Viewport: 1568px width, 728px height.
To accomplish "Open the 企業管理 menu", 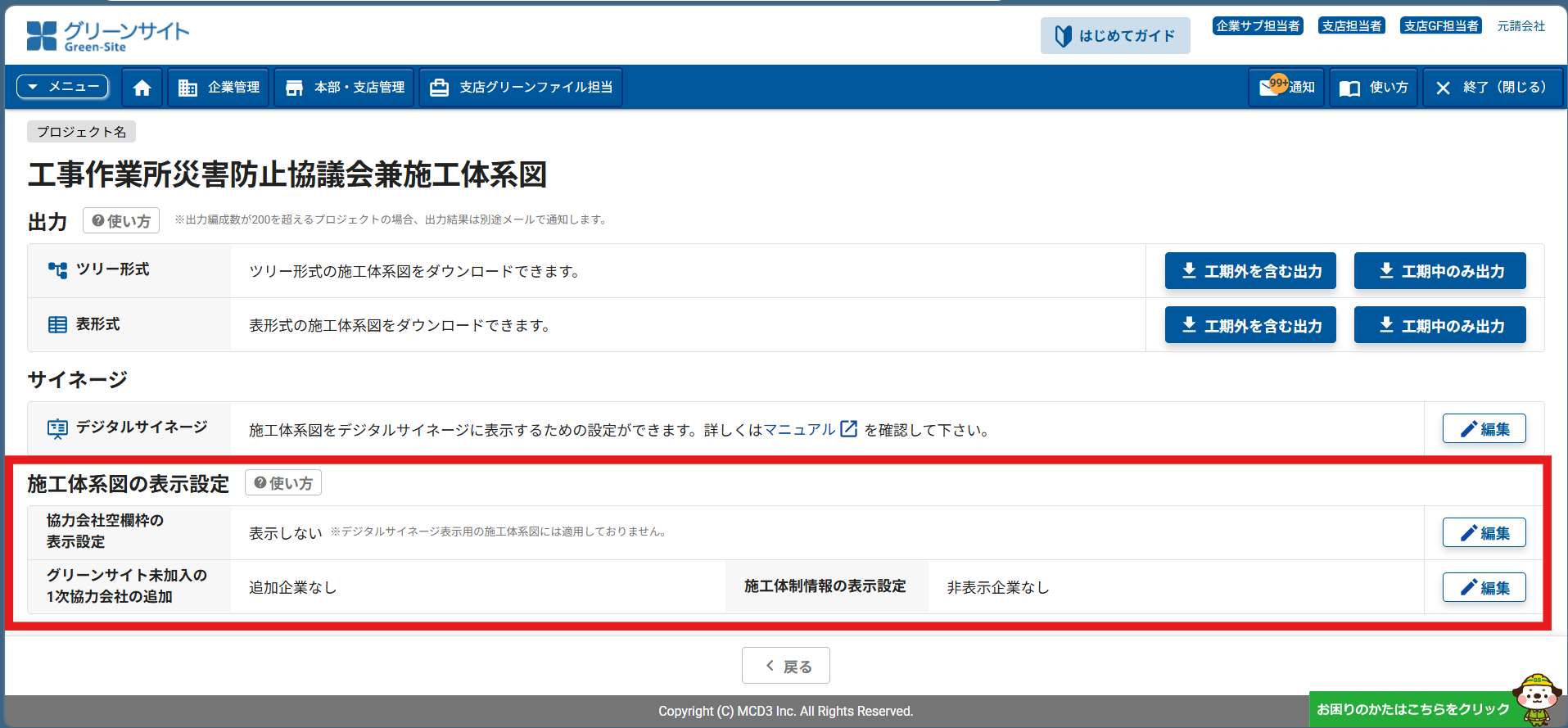I will (219, 88).
